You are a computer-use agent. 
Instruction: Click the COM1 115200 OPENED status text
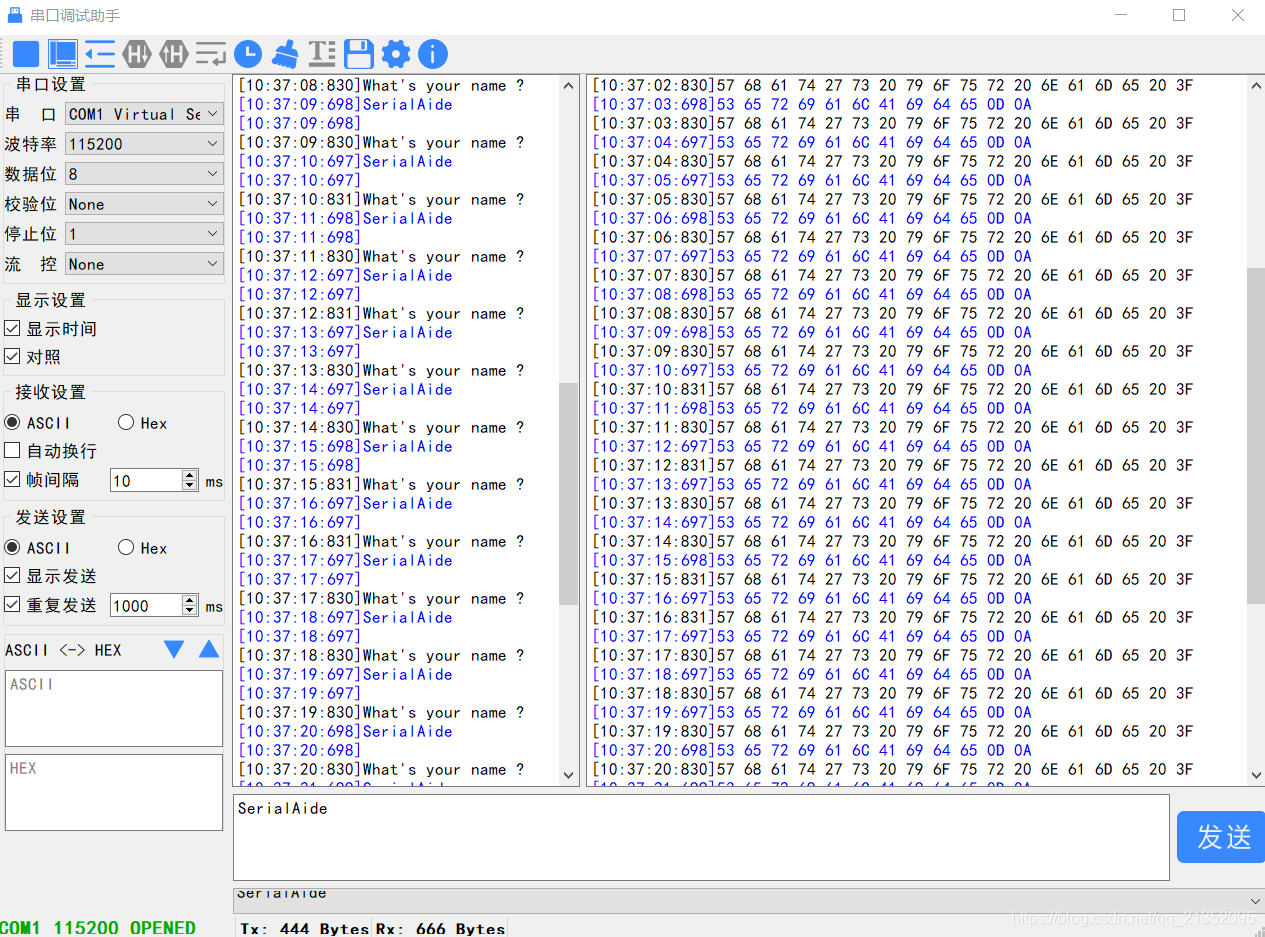pos(98,928)
